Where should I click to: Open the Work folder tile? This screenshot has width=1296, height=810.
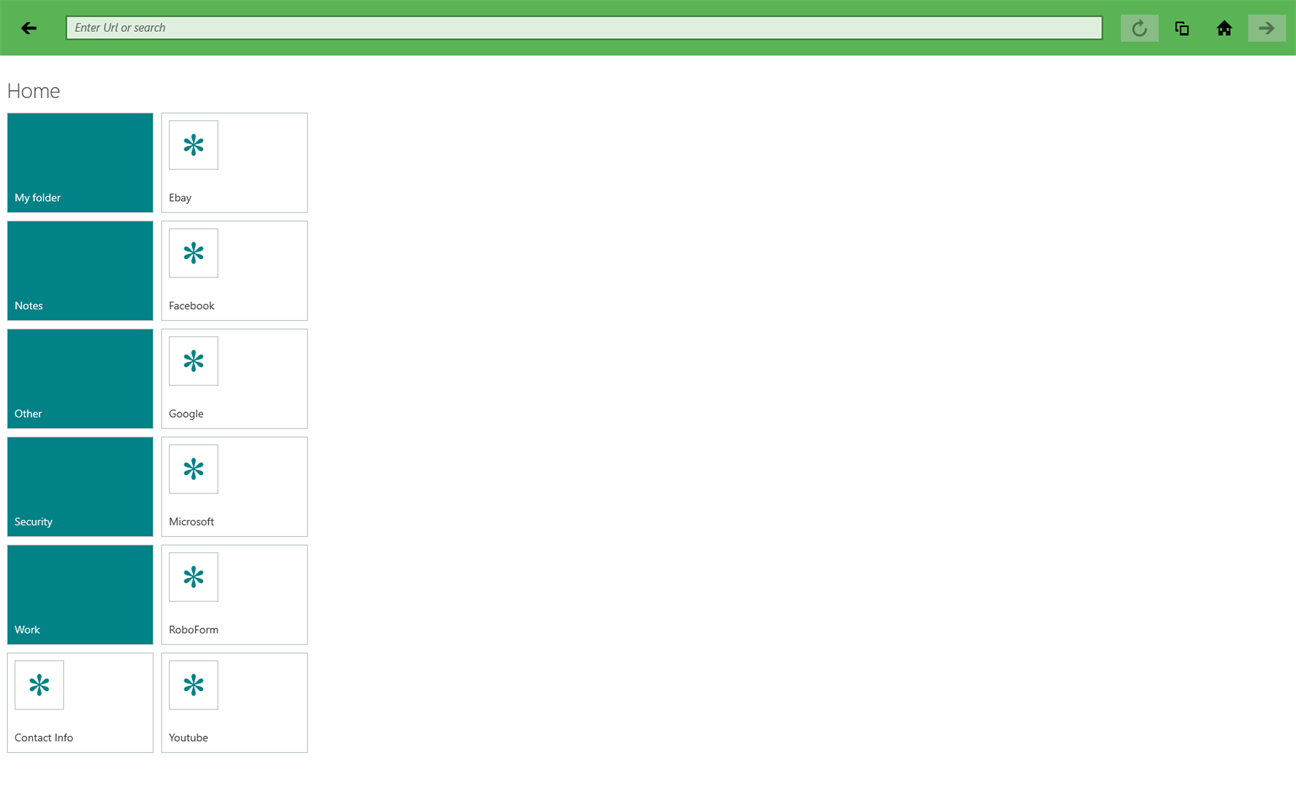coord(80,594)
